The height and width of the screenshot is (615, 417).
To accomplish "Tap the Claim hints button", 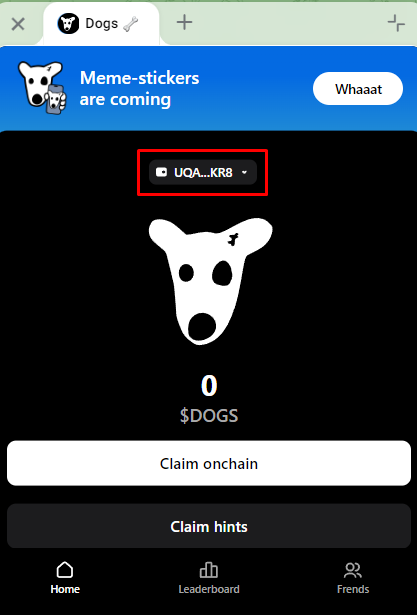I will click(x=209, y=526).
